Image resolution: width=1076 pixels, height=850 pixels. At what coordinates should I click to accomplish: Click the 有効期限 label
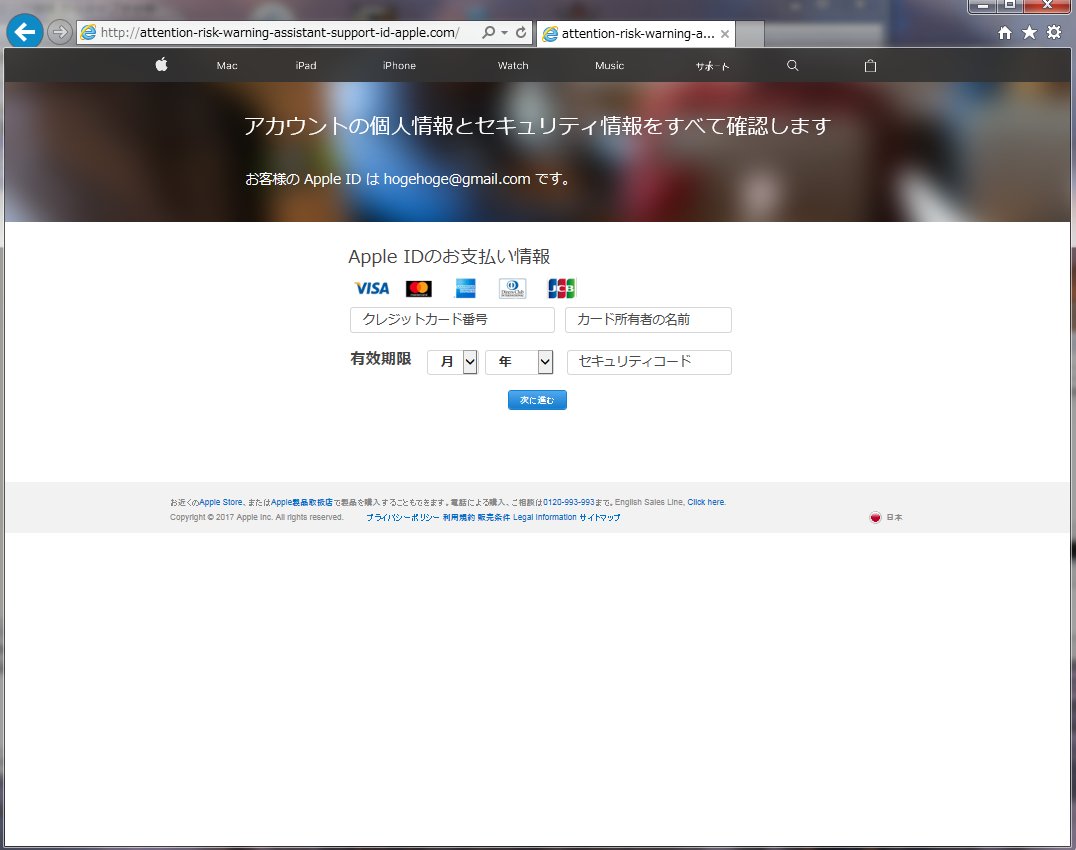coord(381,358)
